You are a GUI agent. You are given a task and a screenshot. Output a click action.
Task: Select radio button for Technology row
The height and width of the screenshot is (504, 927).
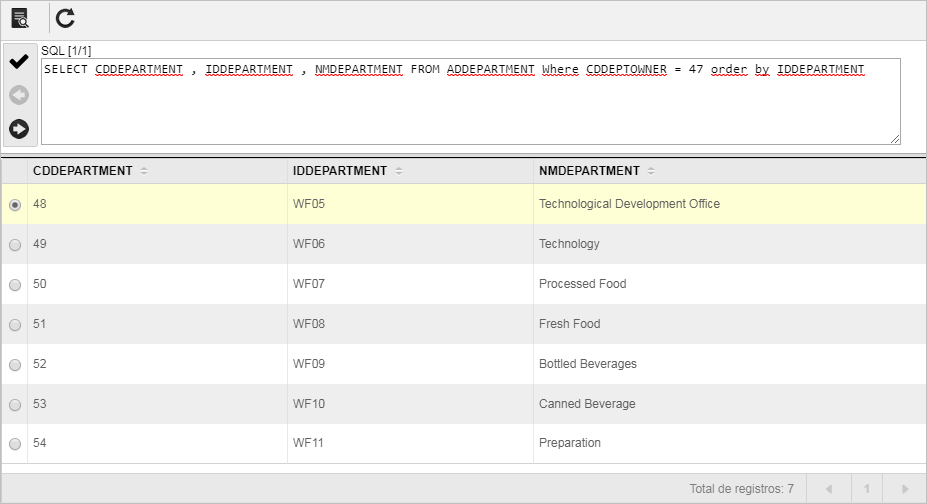click(15, 245)
